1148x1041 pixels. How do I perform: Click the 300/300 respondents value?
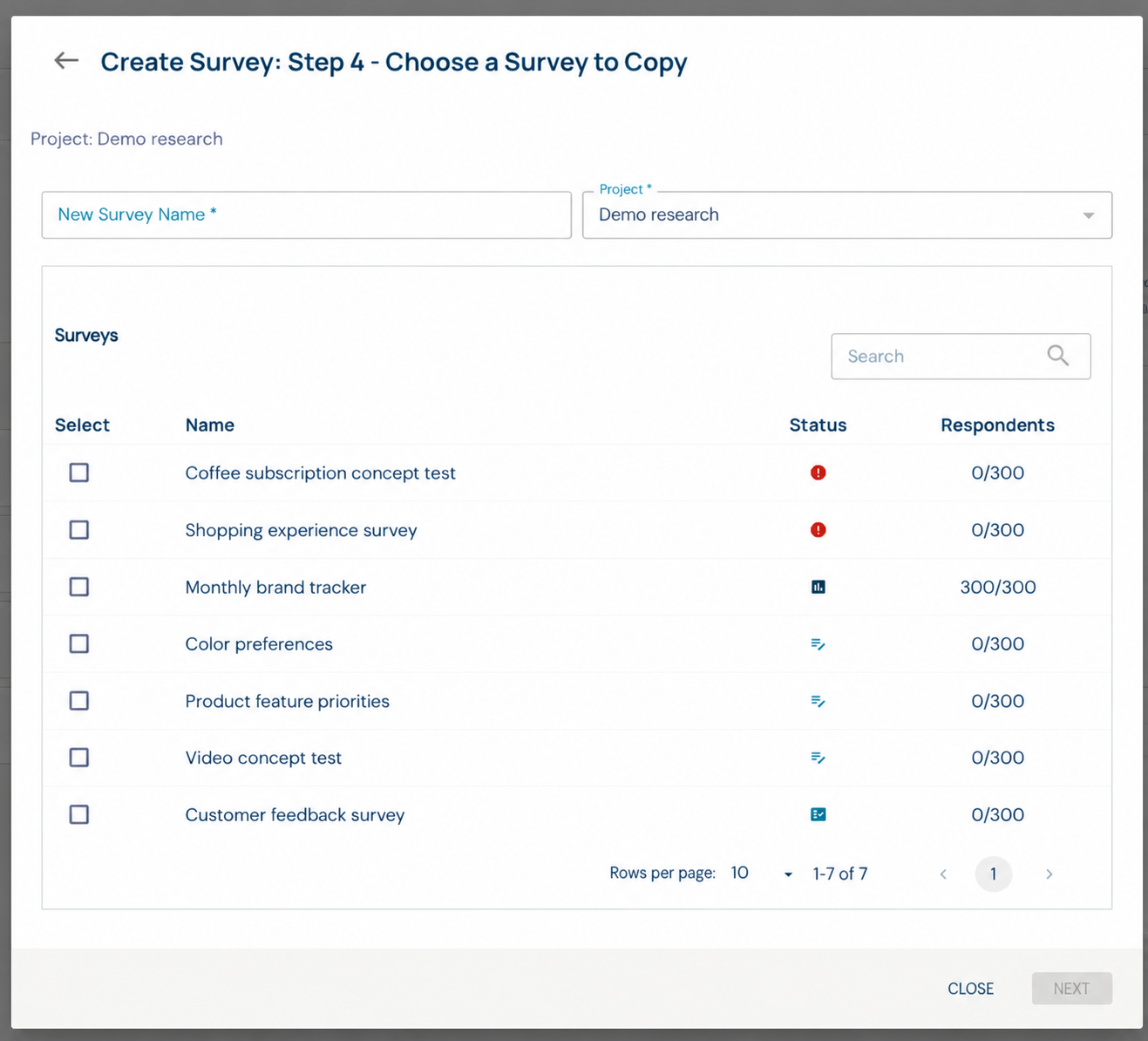tap(998, 588)
